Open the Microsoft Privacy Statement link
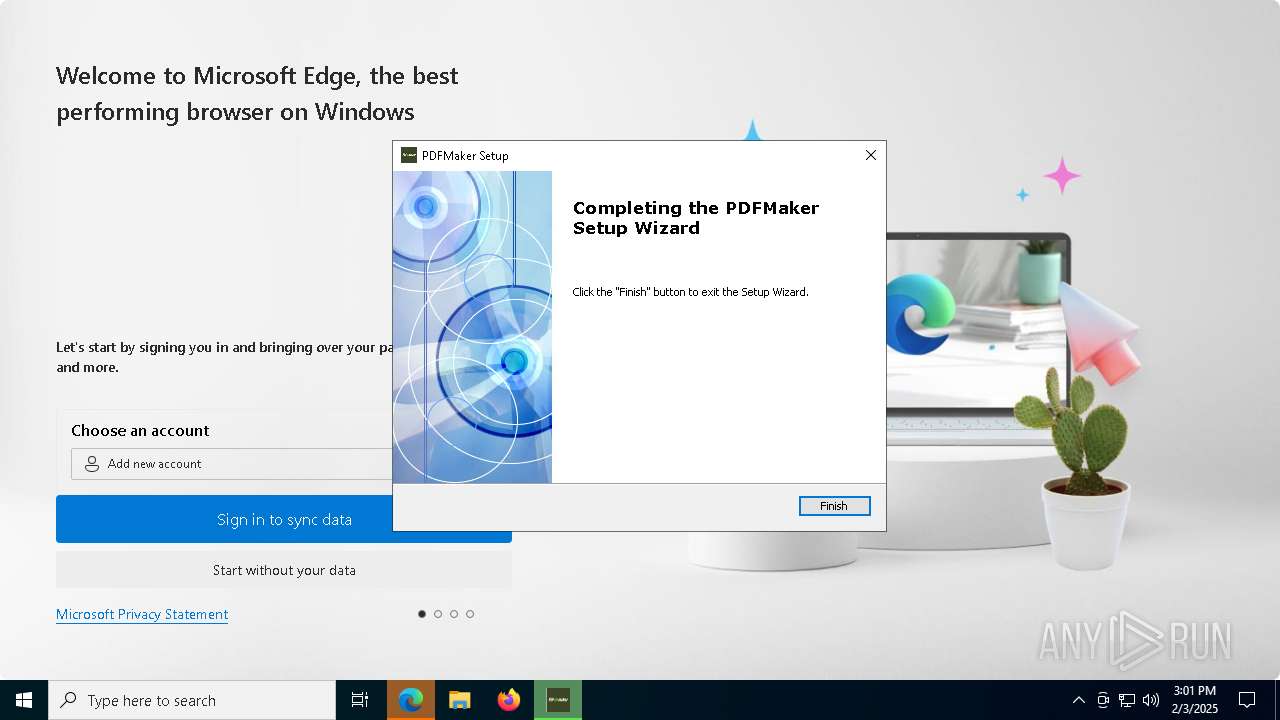Image resolution: width=1280 pixels, height=720 pixels. click(142, 614)
